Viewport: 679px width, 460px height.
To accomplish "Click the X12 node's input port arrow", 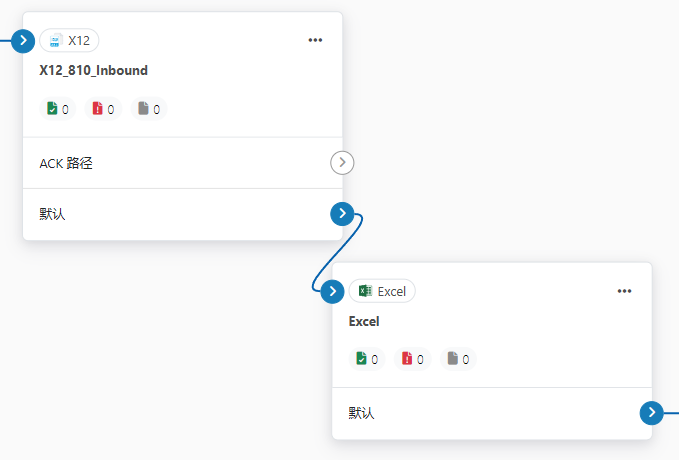I will pos(23,41).
